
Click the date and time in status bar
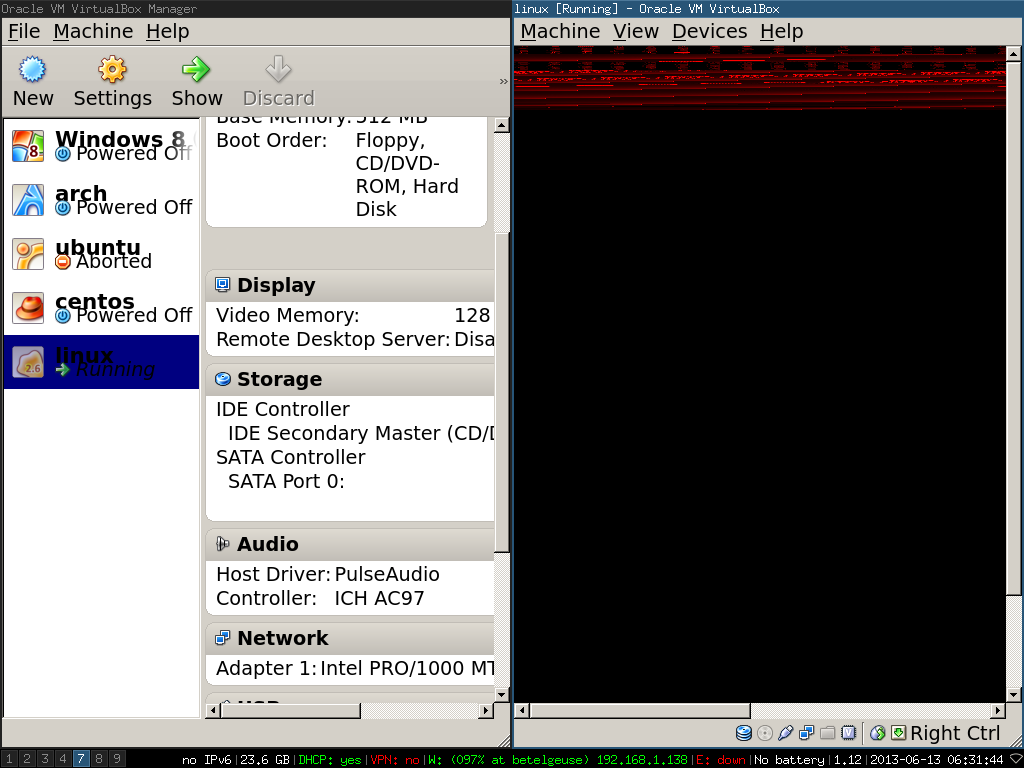pos(936,760)
